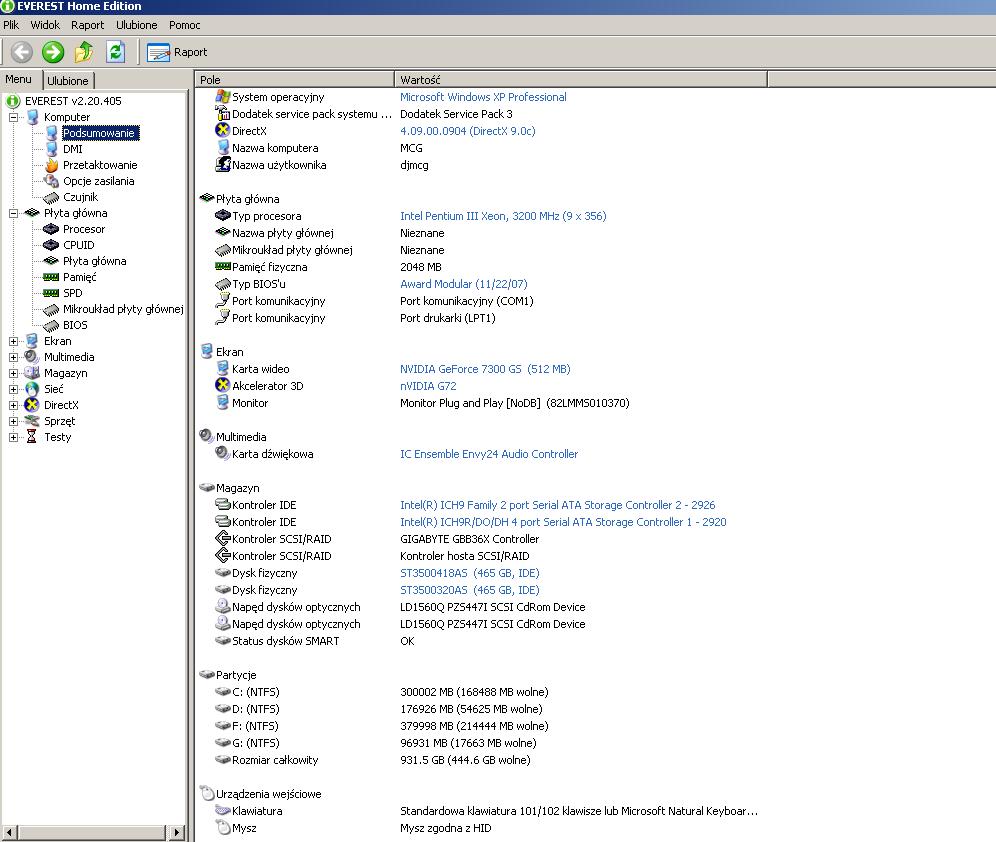Viewport: 996px width, 842px height.
Task: Open NVIDIA GeForce 7300 GS link
Action: pos(485,369)
